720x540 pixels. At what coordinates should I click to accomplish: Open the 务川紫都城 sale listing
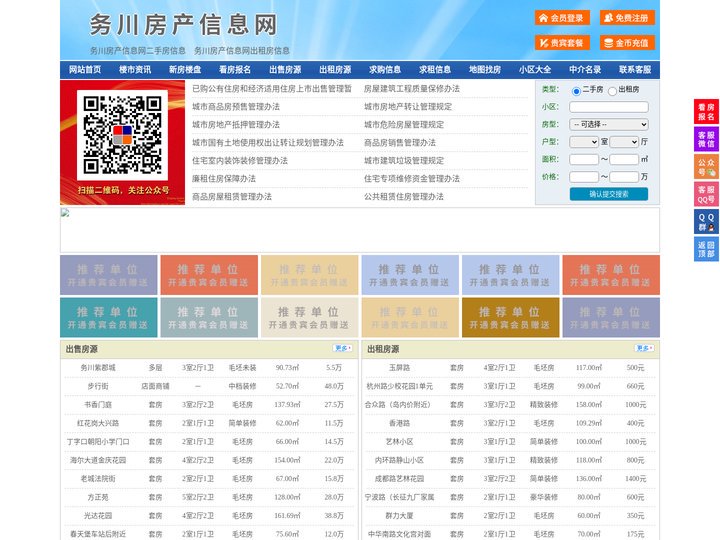click(x=98, y=368)
